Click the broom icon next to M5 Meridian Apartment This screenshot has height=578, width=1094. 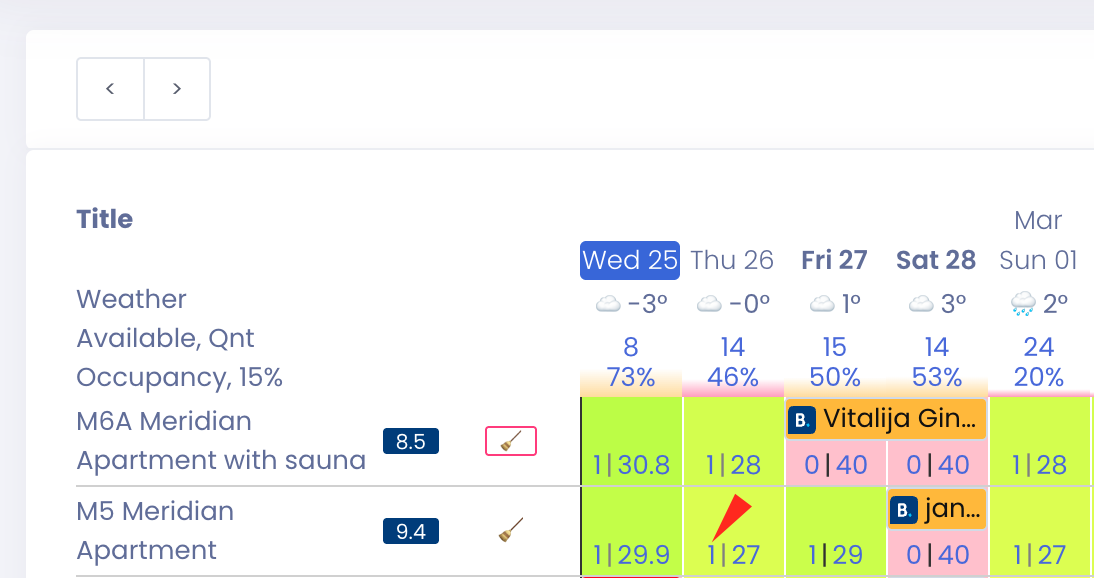coord(510,530)
